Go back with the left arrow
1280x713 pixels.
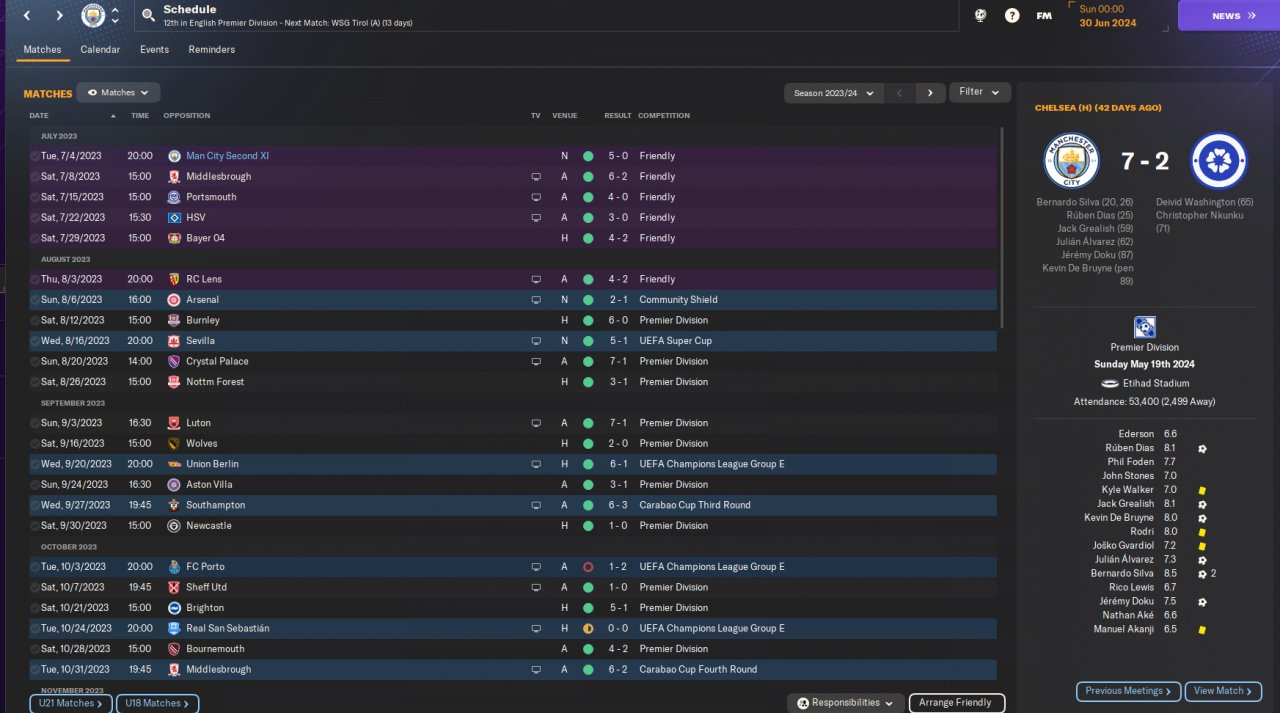tap(27, 16)
